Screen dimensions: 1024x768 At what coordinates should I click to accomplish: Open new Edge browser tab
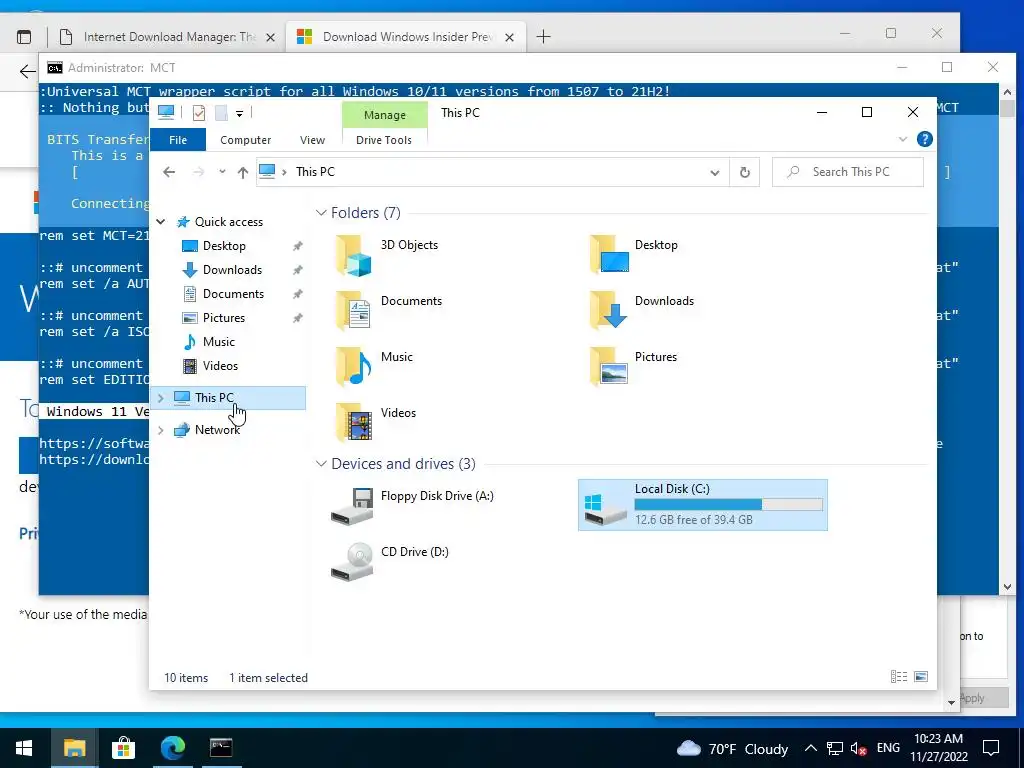[543, 37]
